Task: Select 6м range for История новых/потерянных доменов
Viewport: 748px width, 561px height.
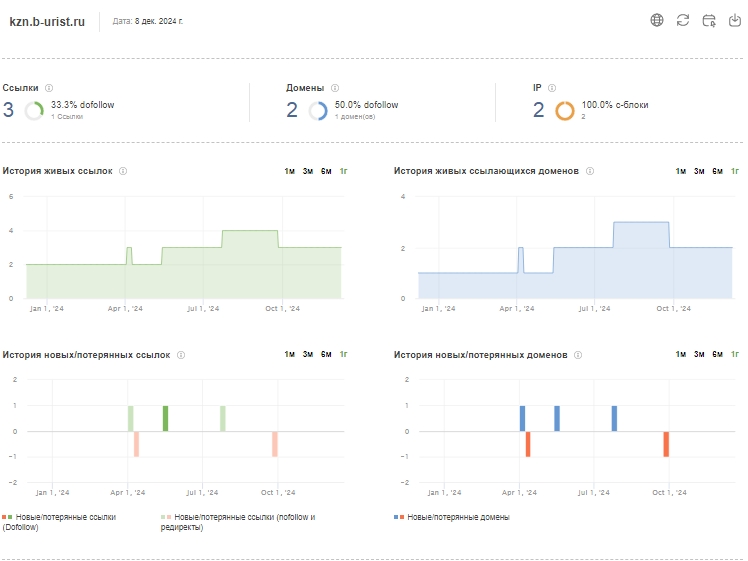Action: (717, 354)
